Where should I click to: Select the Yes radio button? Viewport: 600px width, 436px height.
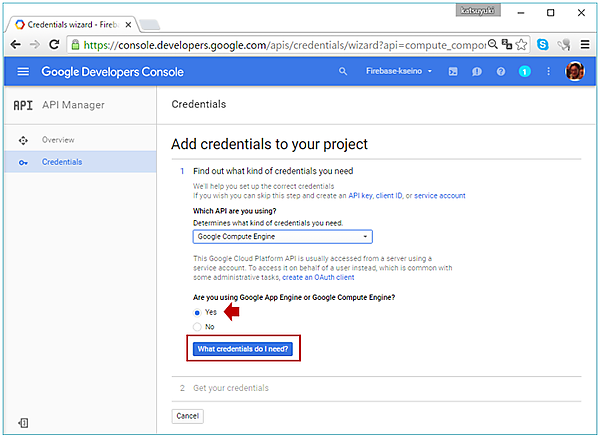(197, 313)
